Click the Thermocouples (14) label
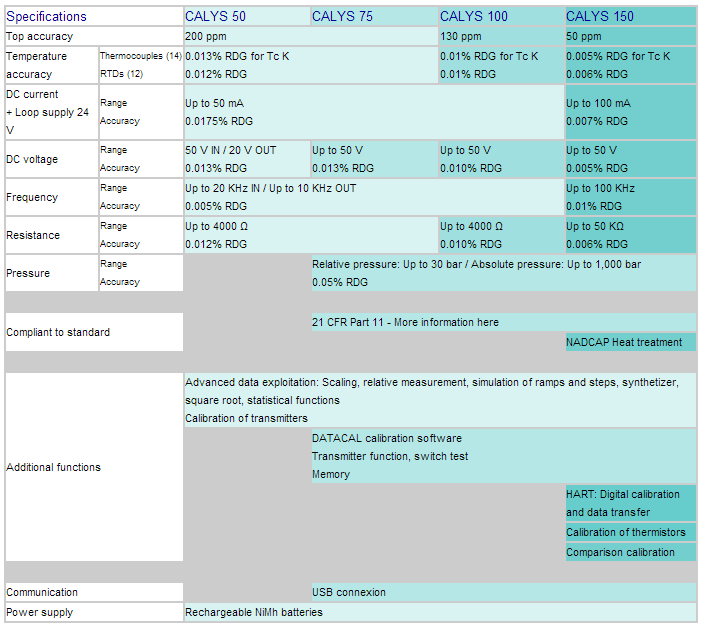The image size is (707, 629). pyautogui.click(x=140, y=56)
